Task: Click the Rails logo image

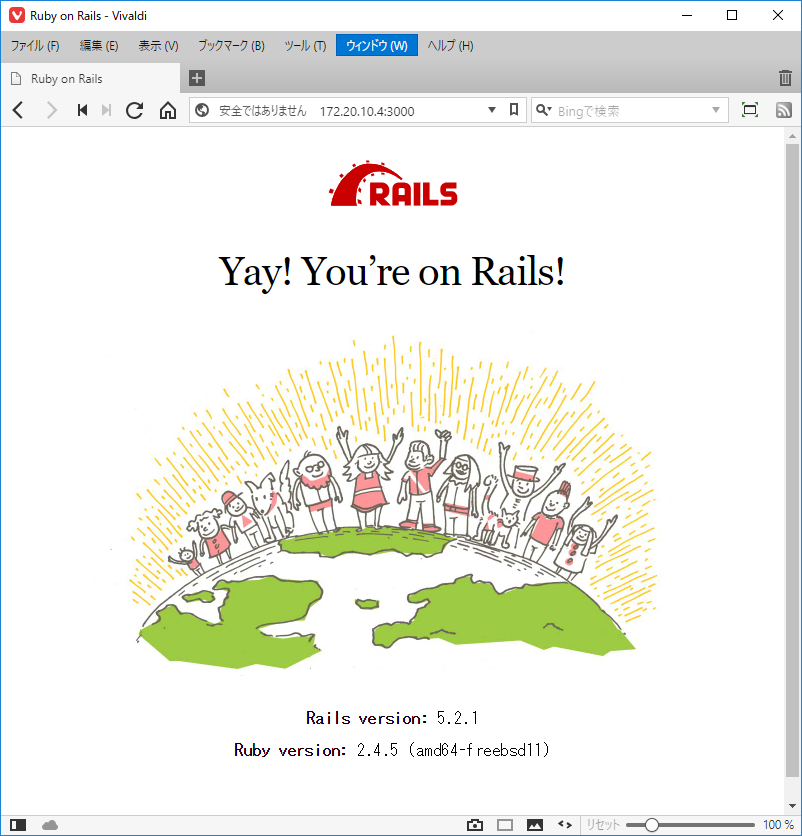Action: pos(394,183)
